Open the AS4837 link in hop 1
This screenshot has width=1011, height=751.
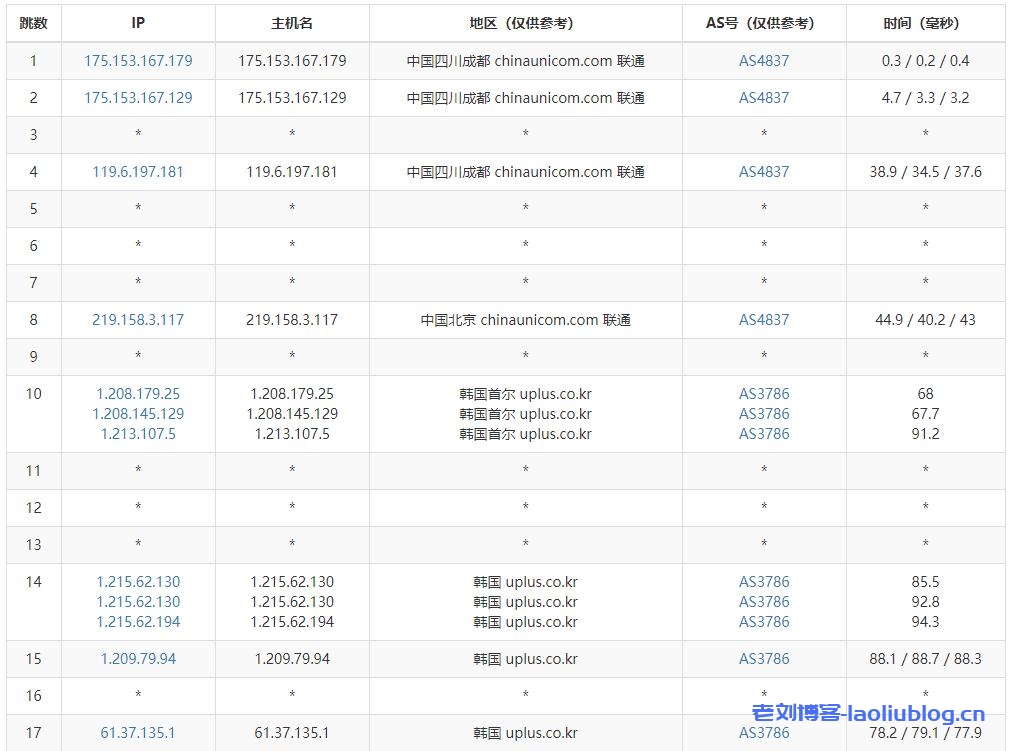pos(764,61)
